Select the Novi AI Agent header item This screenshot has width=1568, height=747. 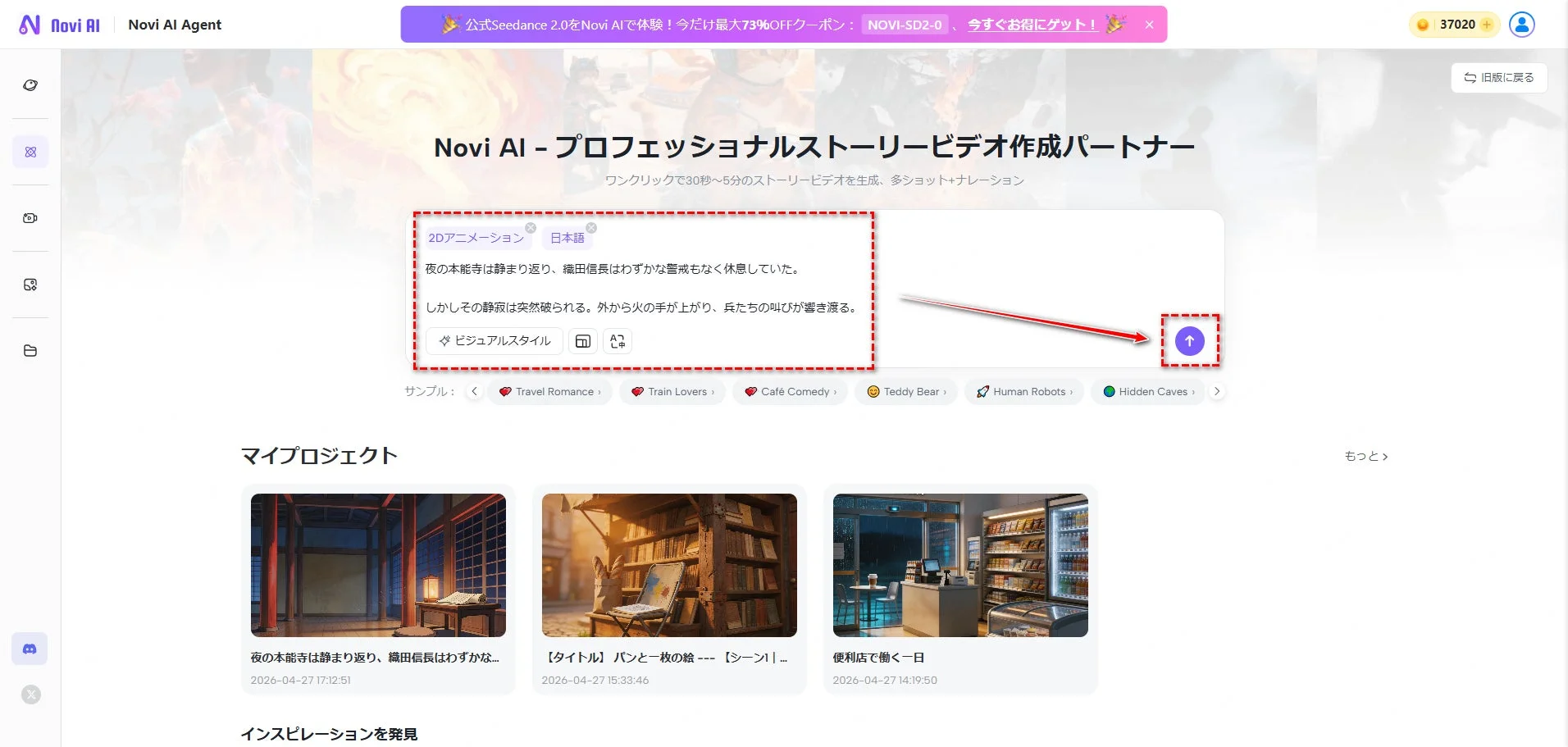coord(174,24)
